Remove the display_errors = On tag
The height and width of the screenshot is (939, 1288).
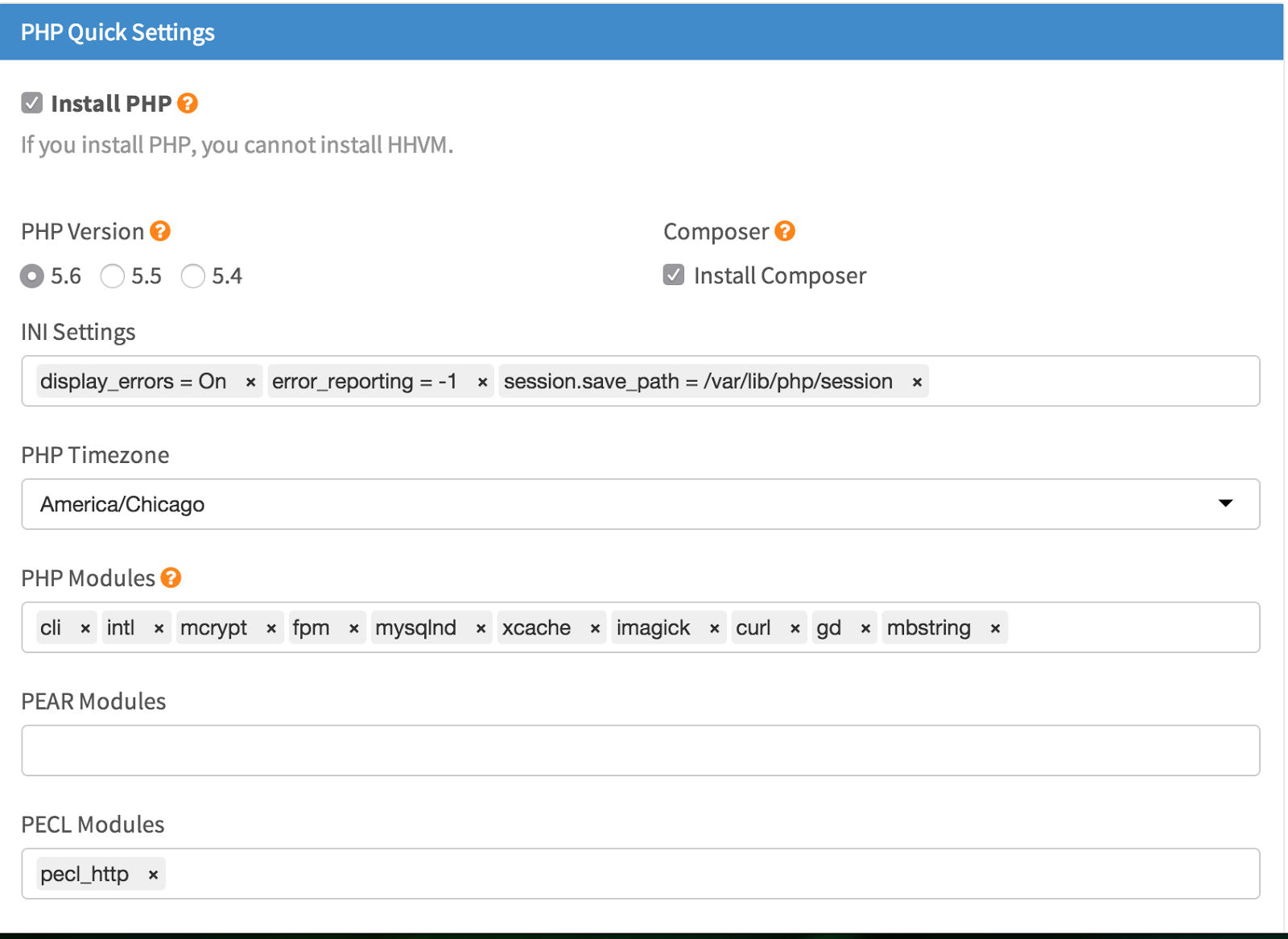[x=250, y=383]
